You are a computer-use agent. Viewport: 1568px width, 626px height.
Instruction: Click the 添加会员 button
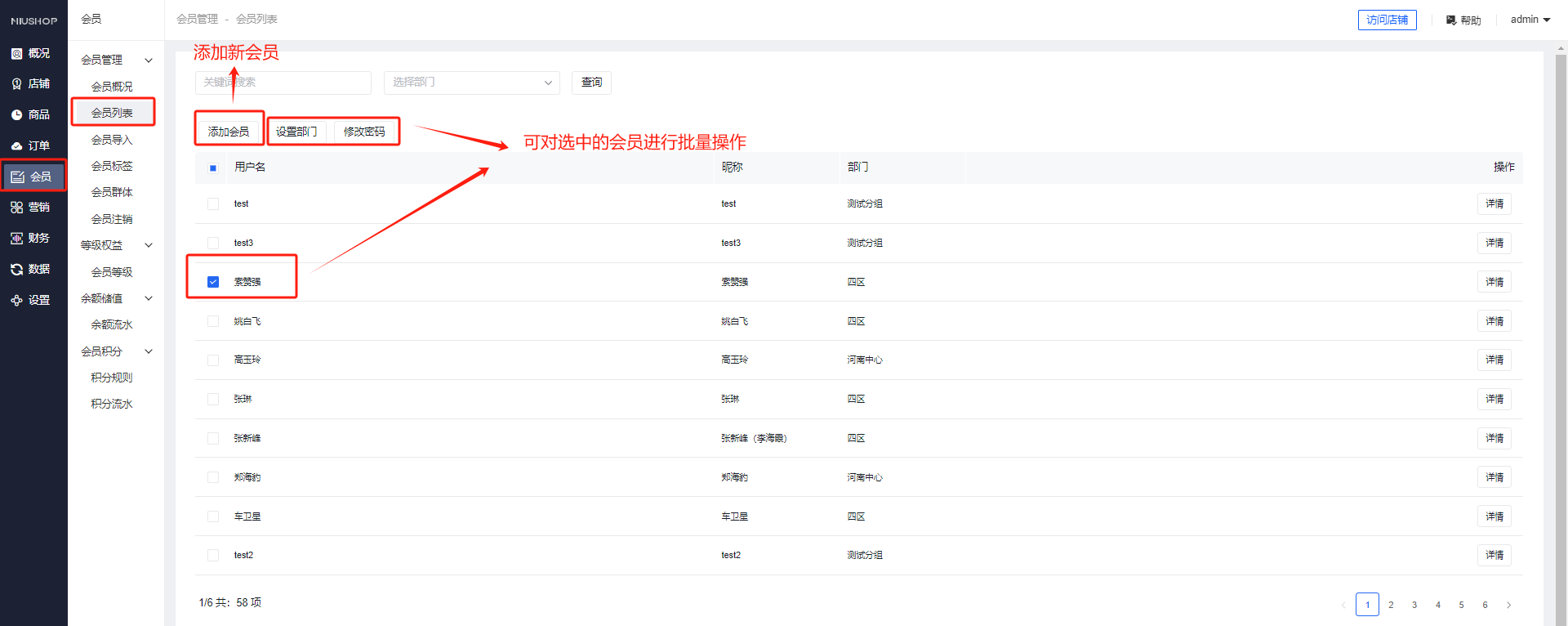(x=229, y=132)
